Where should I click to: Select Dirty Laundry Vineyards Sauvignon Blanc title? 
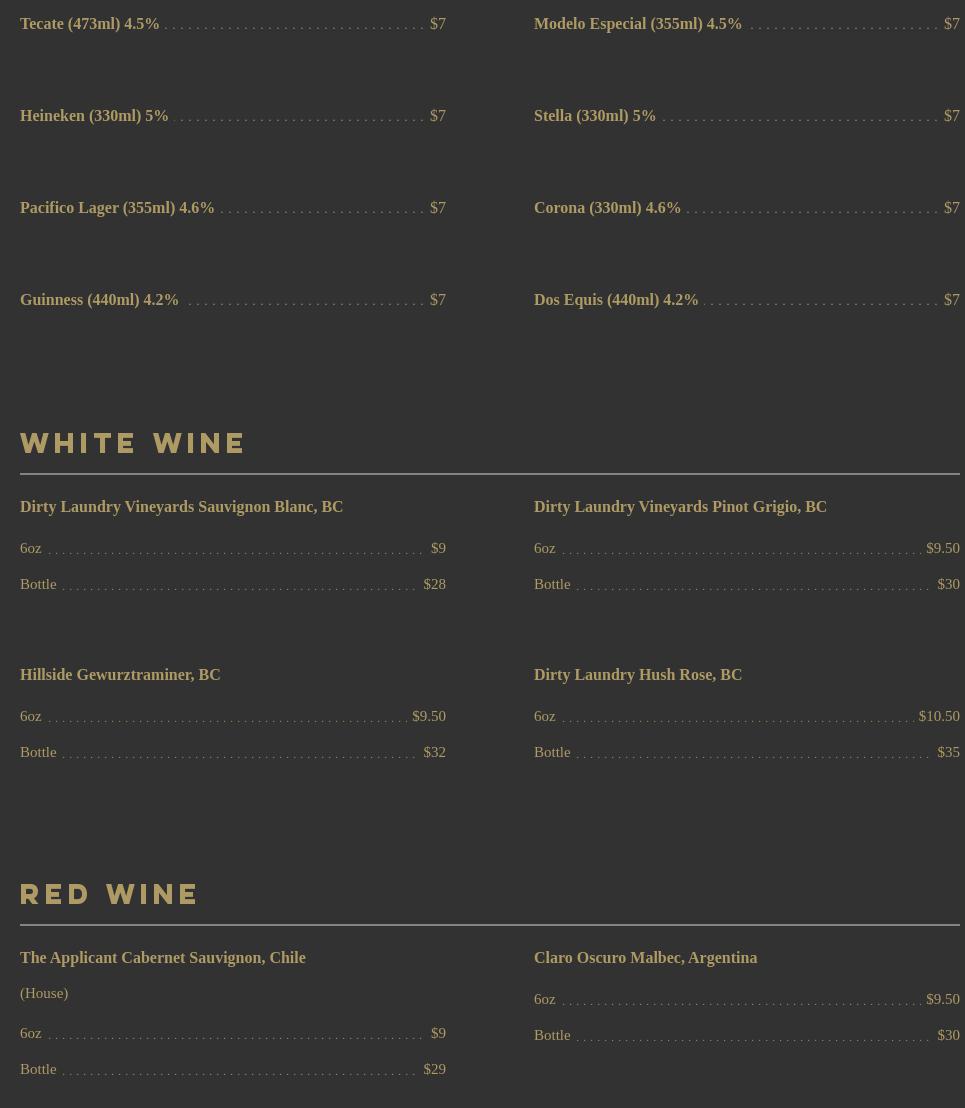(181, 507)
